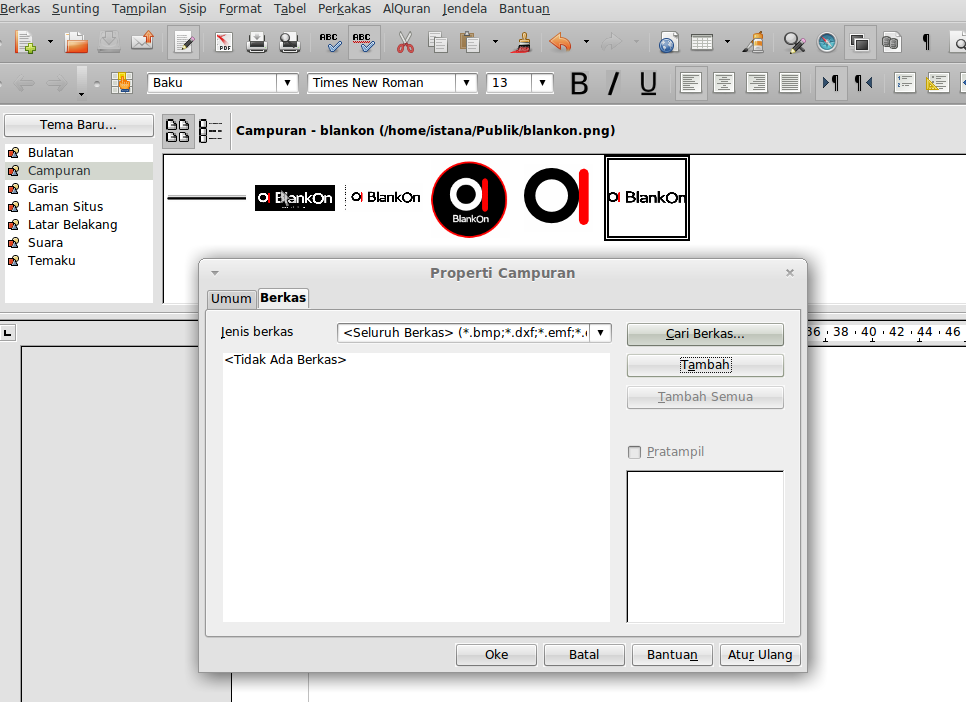Run Spelling and Grammar check

point(330,43)
